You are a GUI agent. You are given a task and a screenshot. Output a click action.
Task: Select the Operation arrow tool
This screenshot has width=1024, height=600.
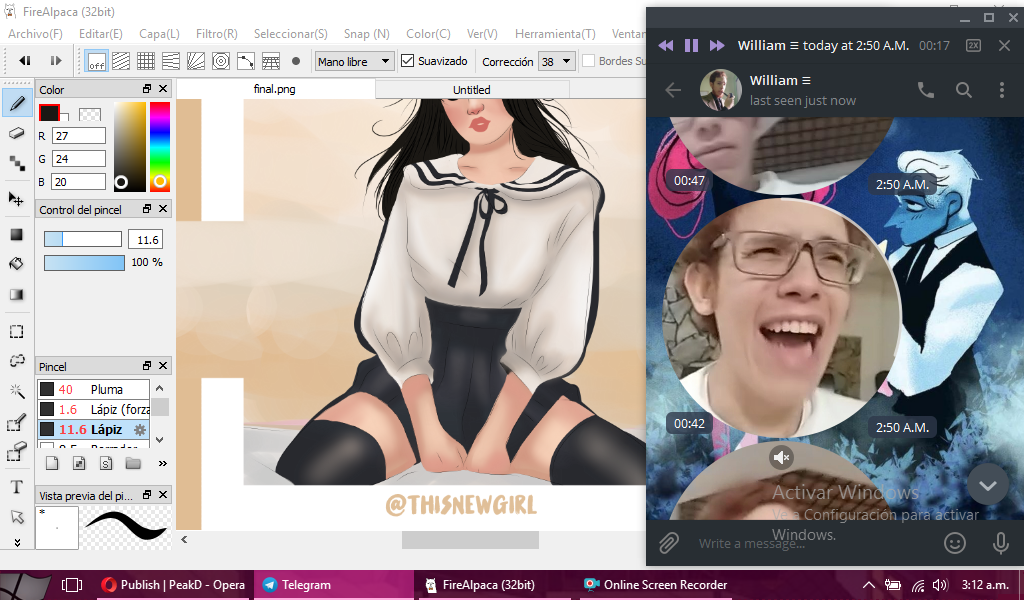pos(17,517)
